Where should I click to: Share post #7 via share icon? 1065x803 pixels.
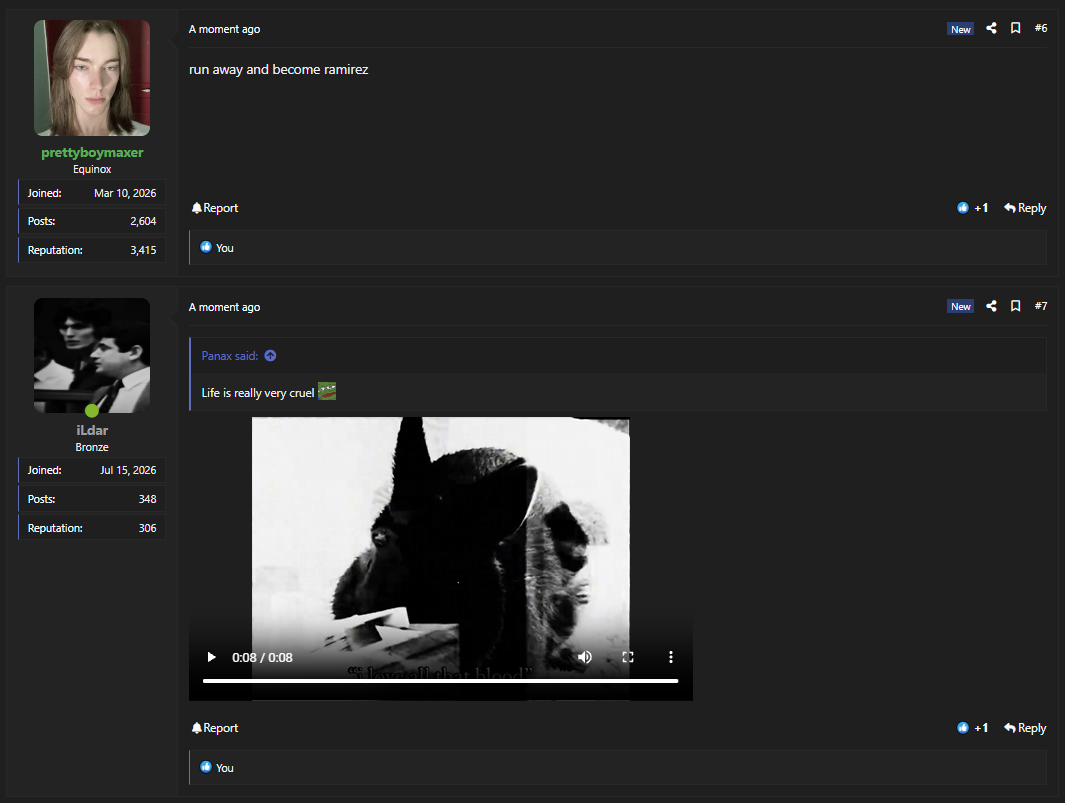(x=991, y=306)
